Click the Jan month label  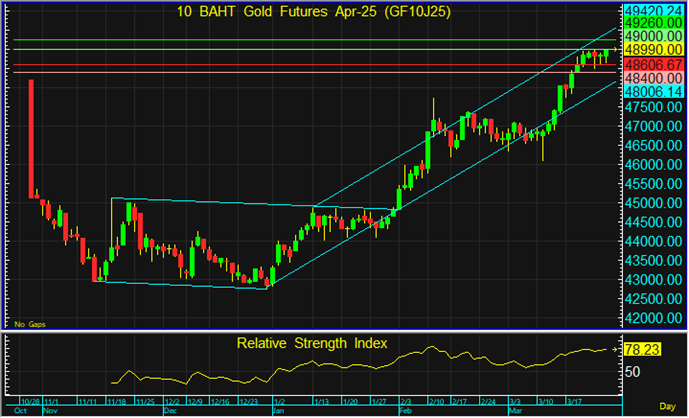[x=279, y=411]
